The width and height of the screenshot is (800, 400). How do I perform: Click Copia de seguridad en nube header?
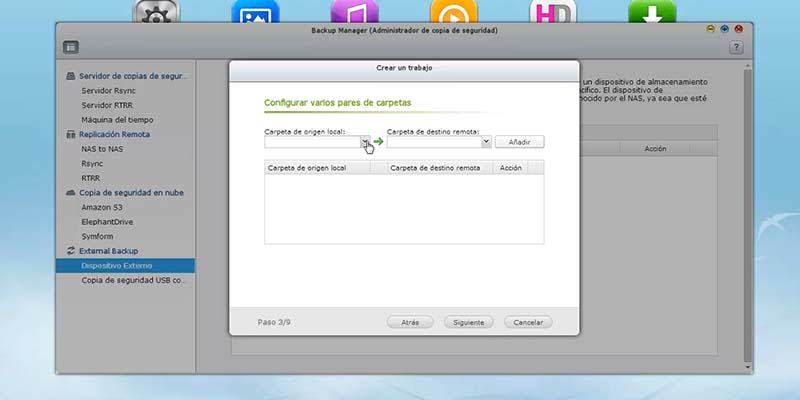coord(131,193)
